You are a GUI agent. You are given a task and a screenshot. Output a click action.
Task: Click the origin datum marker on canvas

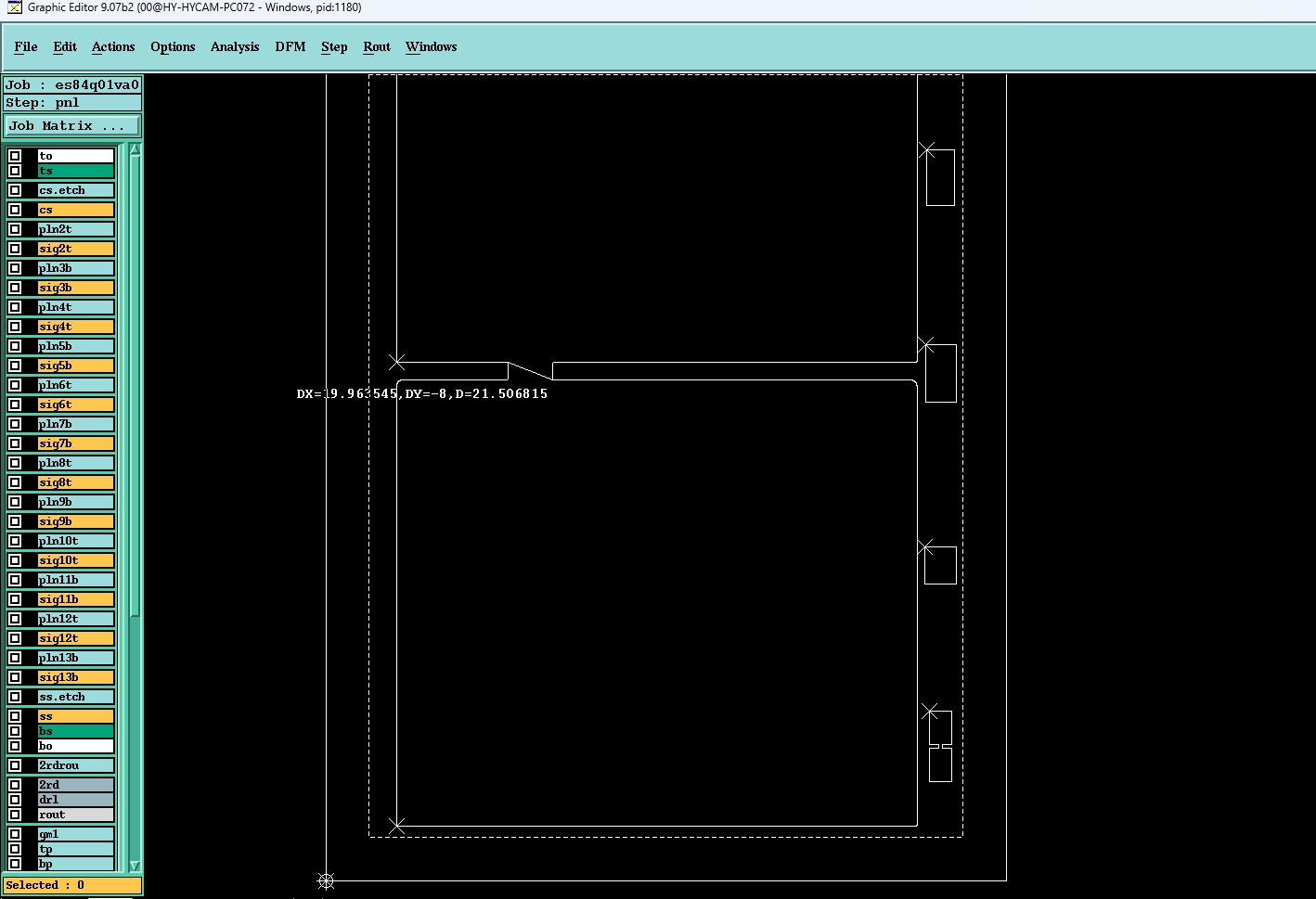point(326,880)
